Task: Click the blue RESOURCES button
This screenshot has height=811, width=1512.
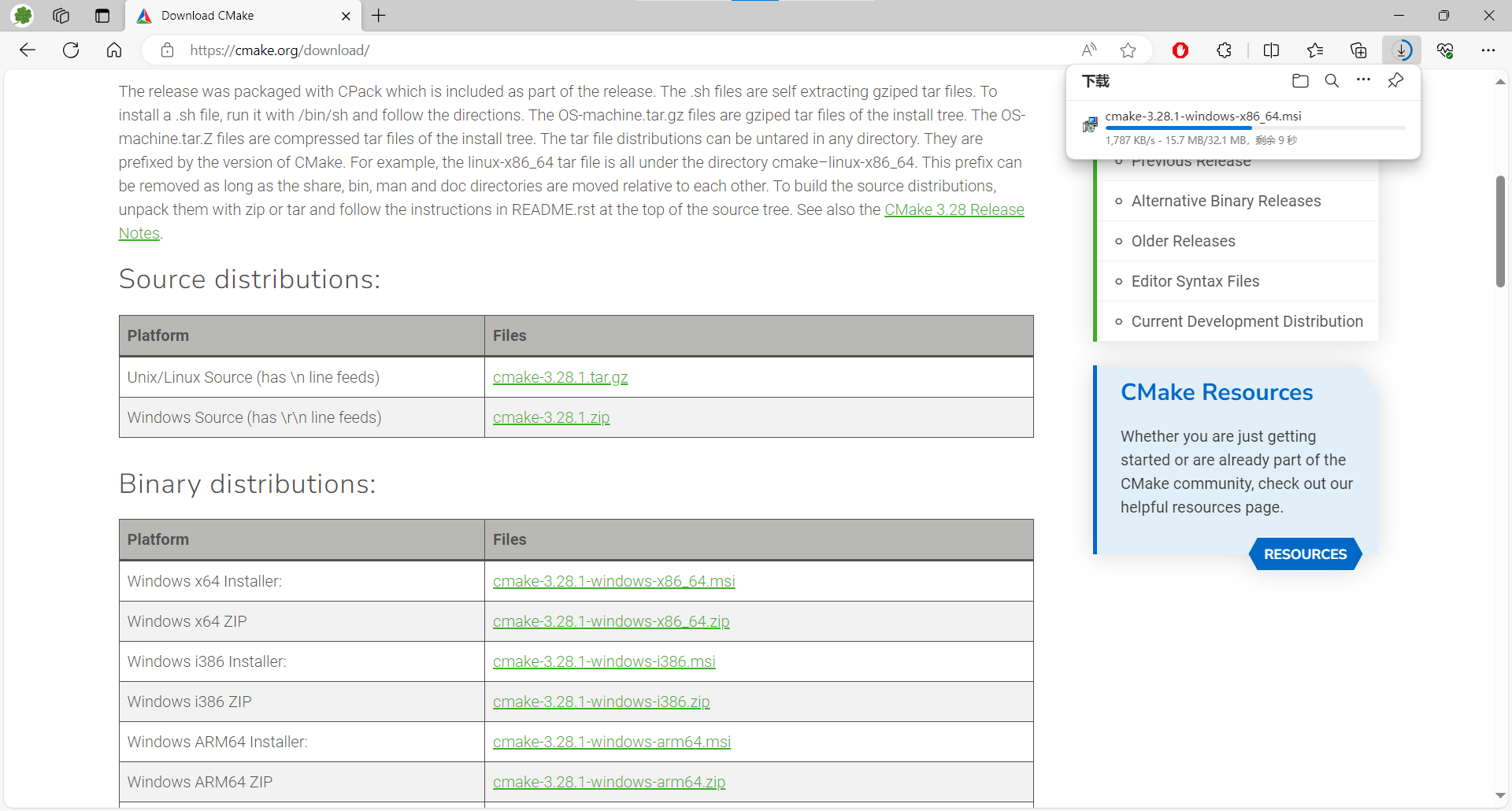Action: tap(1305, 554)
